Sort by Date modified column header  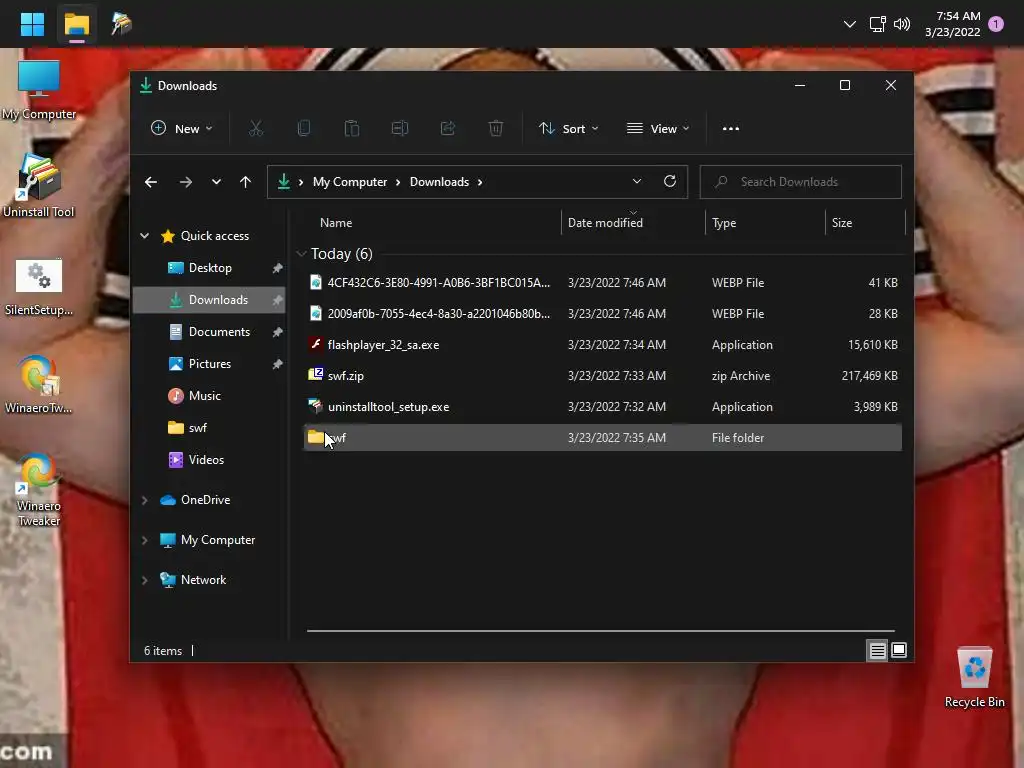(633, 223)
